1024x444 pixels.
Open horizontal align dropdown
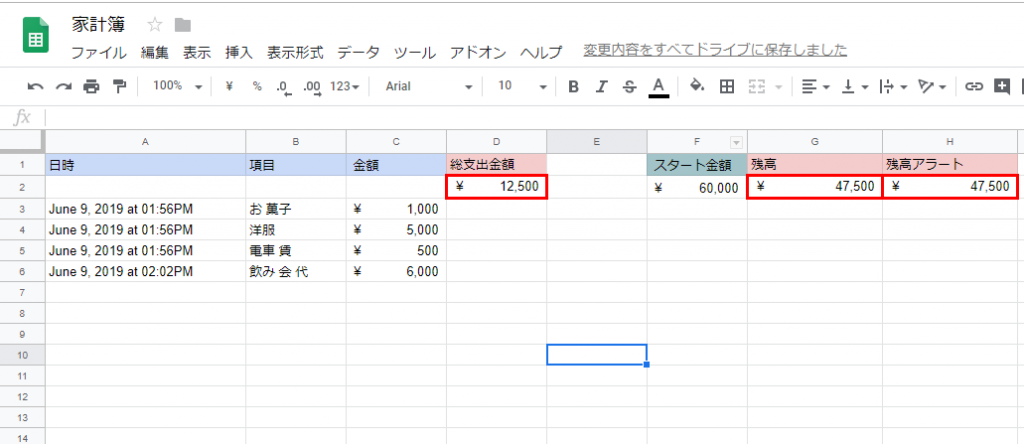[816, 86]
